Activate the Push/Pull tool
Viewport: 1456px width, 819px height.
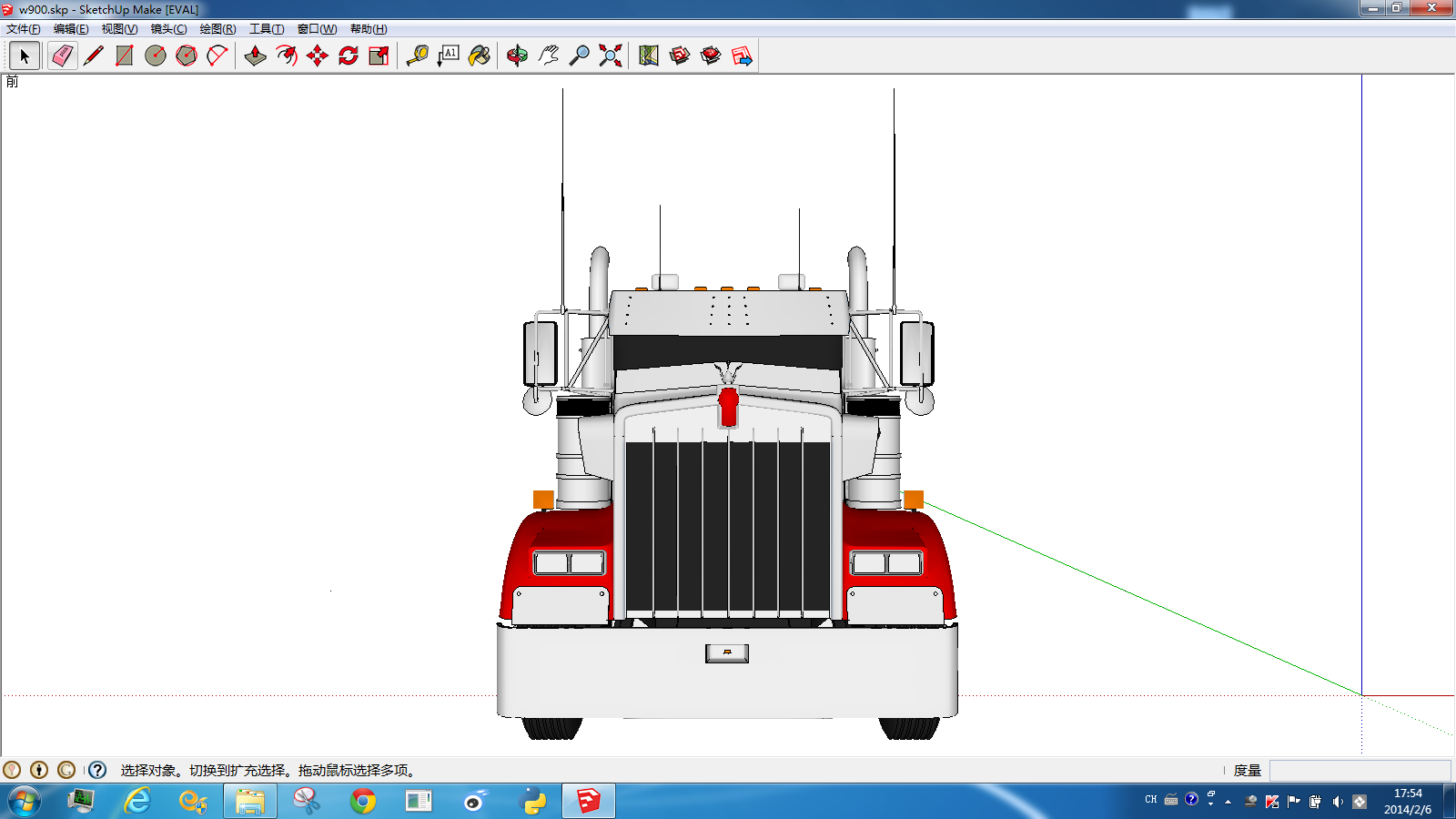point(256,56)
